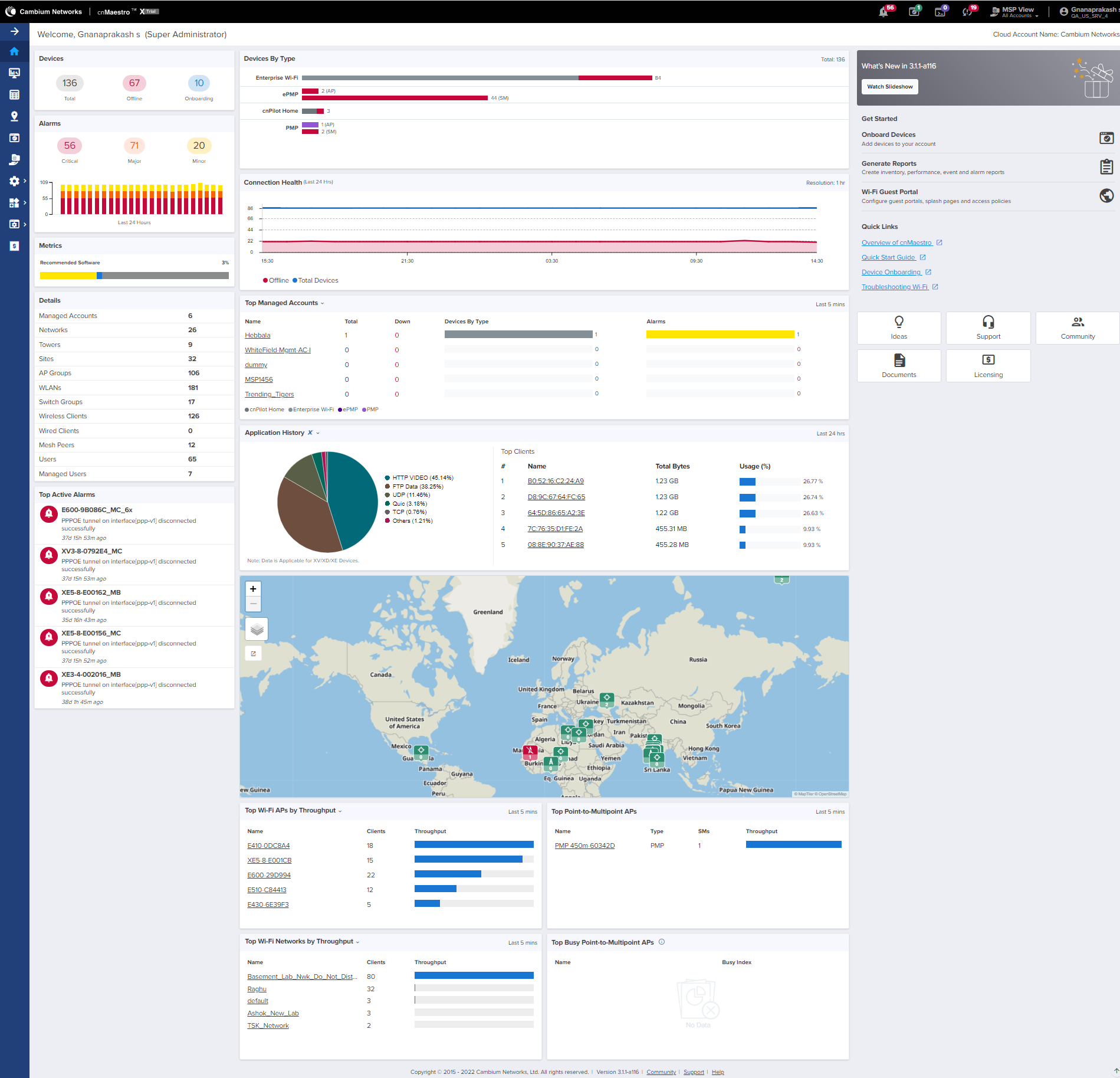
Task: Open the WhiteField-Mgmt-AC-I account link
Action: pos(278,350)
